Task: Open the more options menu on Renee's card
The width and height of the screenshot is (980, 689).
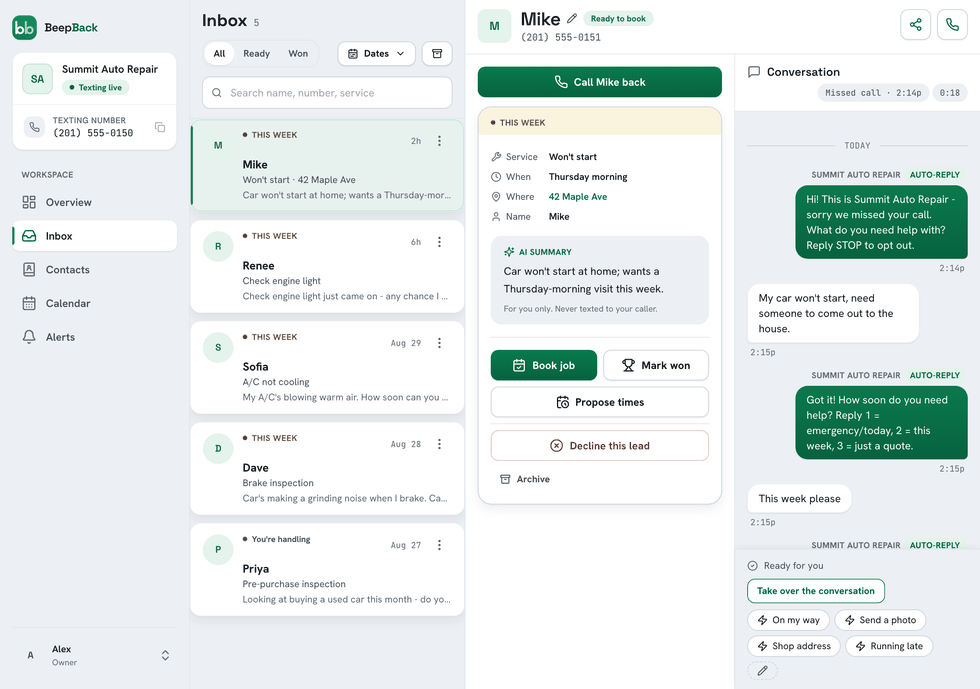Action: point(439,242)
